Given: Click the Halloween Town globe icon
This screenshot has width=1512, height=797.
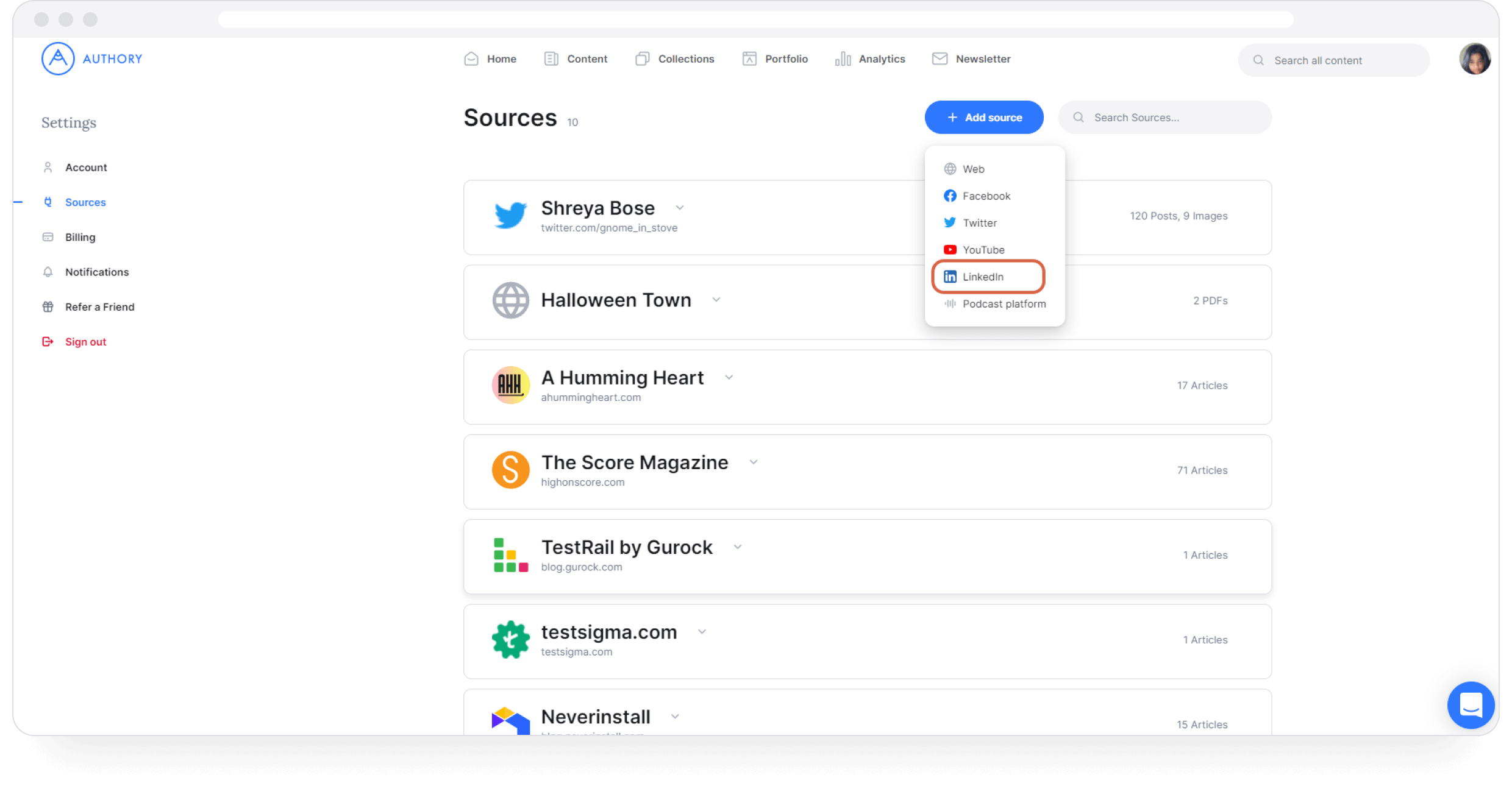Looking at the screenshot, I should [510, 300].
